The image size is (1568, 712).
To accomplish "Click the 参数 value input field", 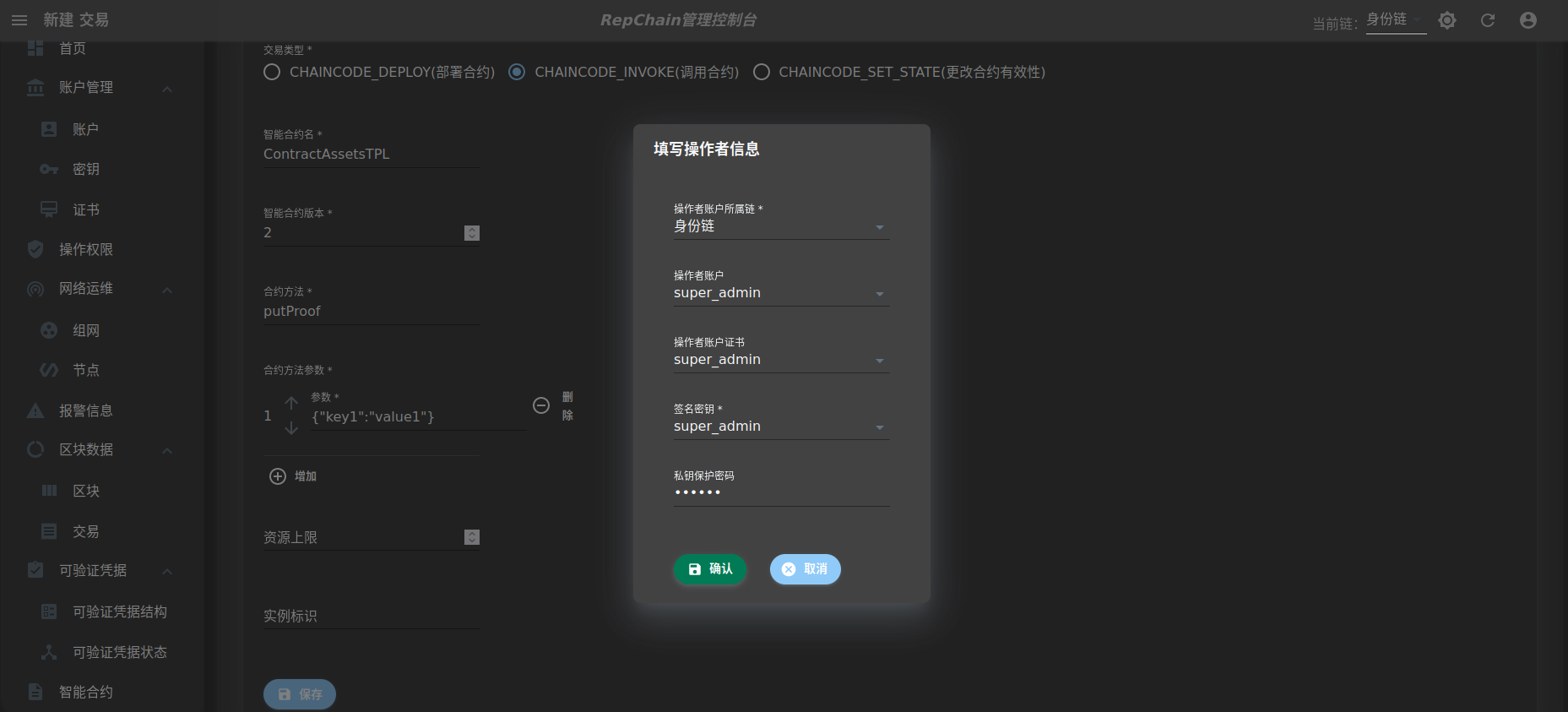I will pos(419,417).
